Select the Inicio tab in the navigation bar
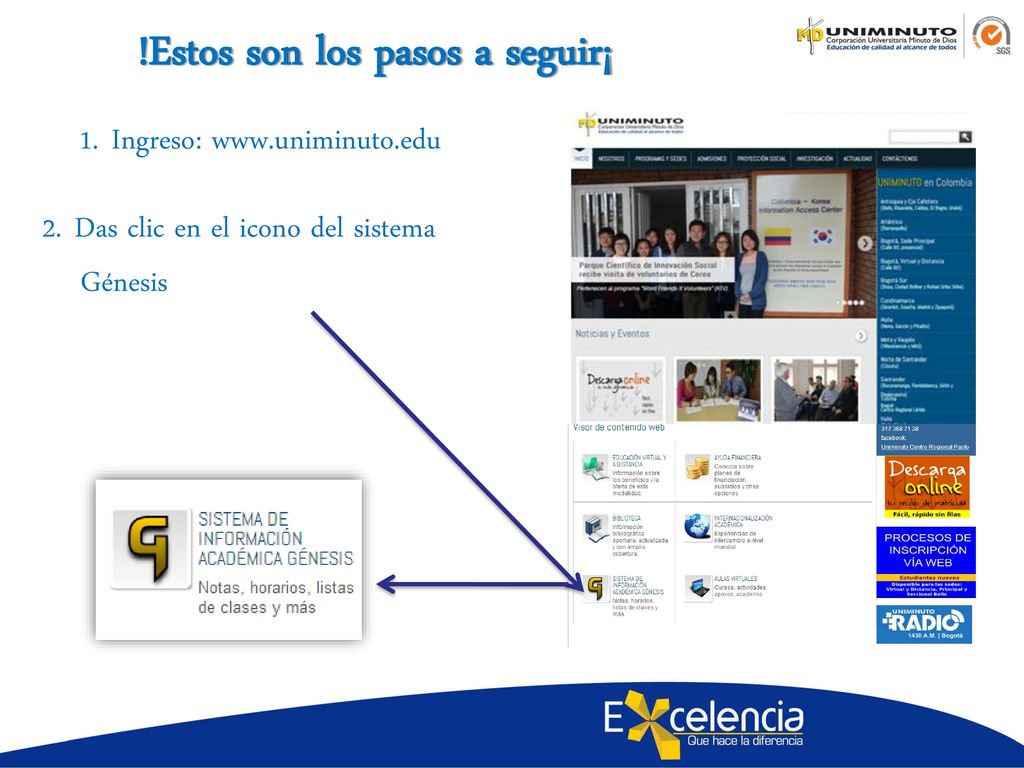Image resolution: width=1024 pixels, height=768 pixels. point(581,159)
